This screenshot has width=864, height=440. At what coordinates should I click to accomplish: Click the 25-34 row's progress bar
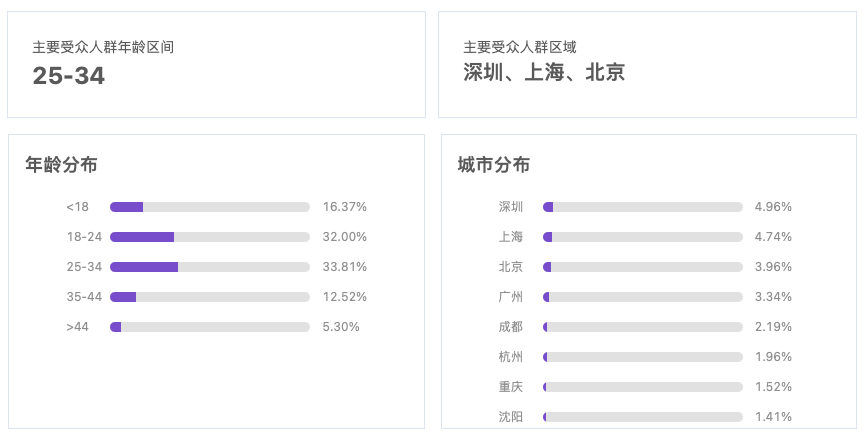tap(209, 267)
